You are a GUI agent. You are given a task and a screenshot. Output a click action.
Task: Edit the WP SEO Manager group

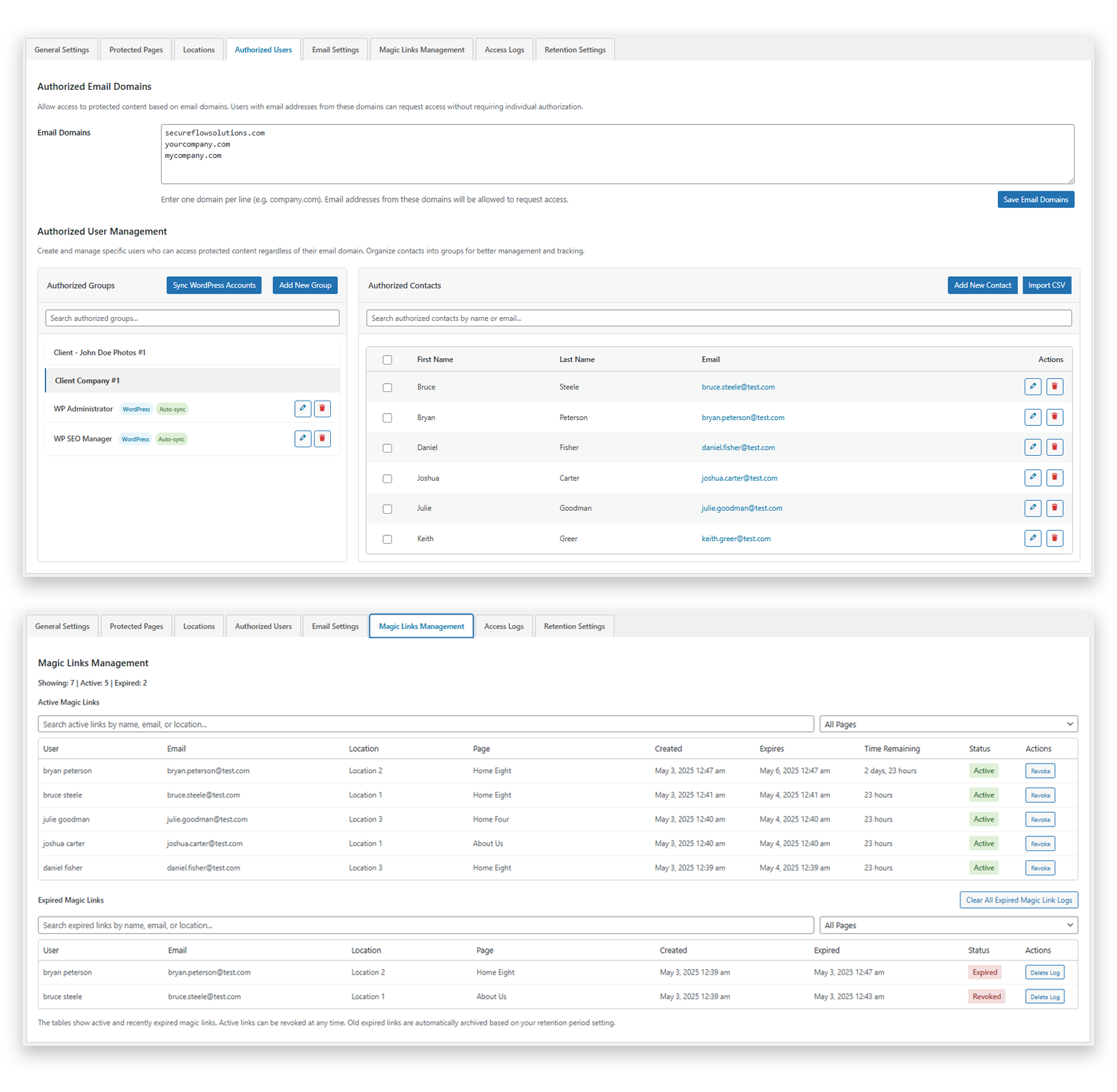(x=303, y=438)
